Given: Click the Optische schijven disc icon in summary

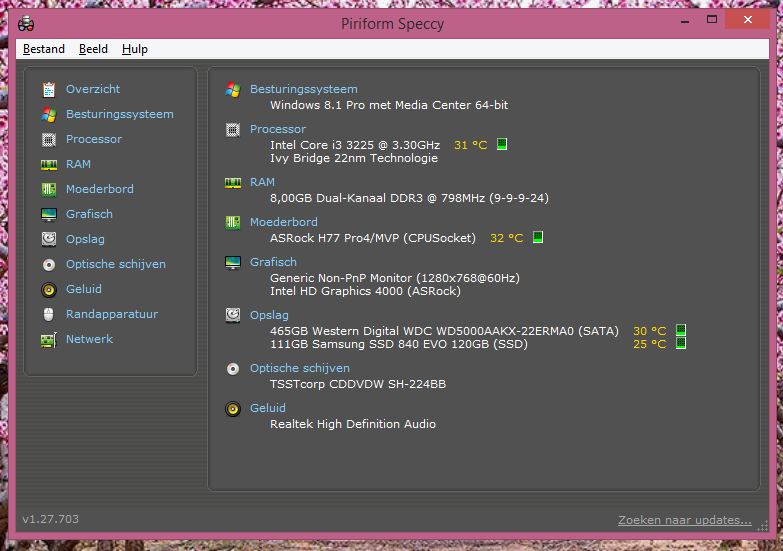Looking at the screenshot, I should [x=233, y=369].
